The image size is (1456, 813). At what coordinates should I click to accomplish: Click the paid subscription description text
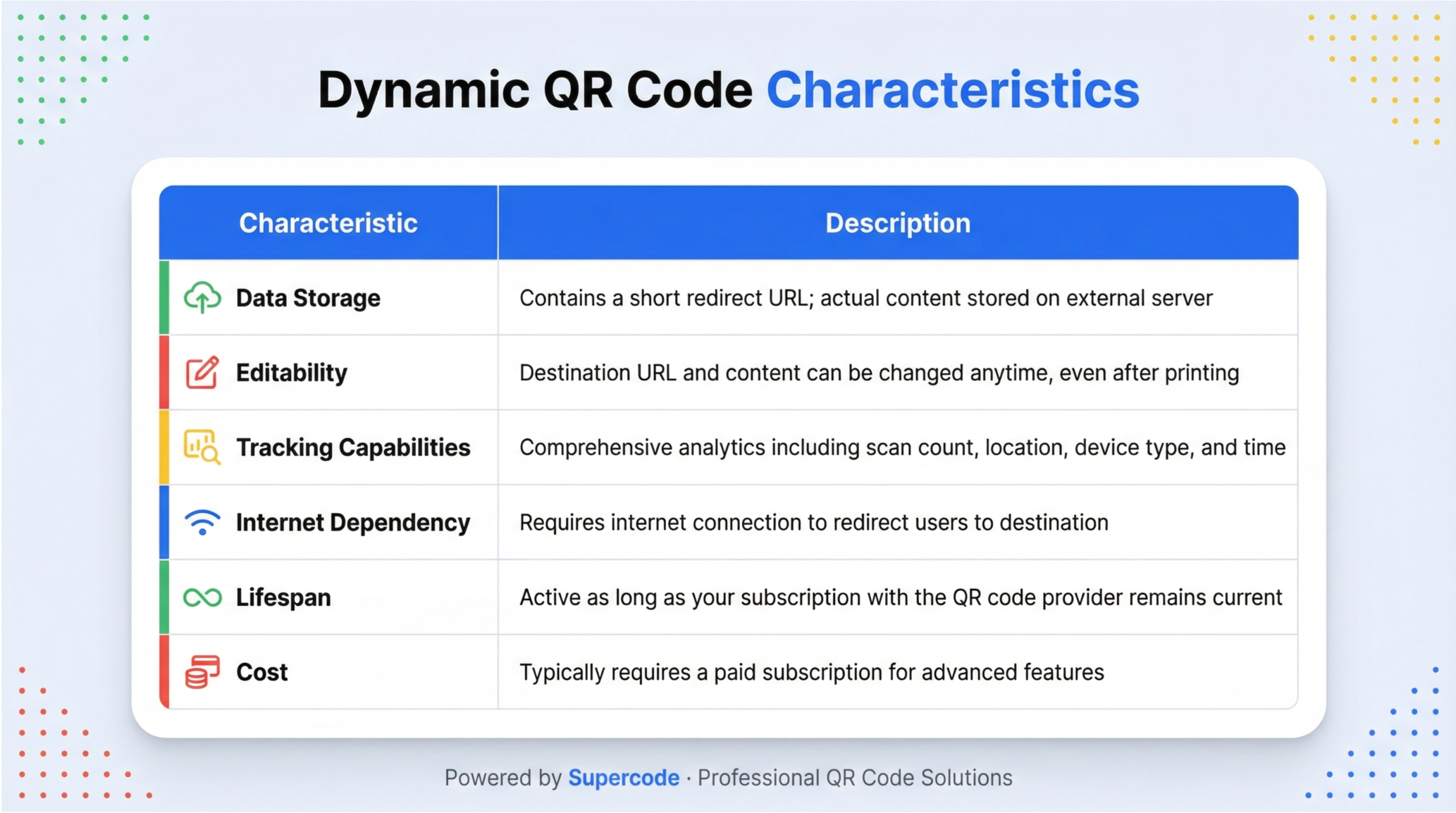(811, 672)
